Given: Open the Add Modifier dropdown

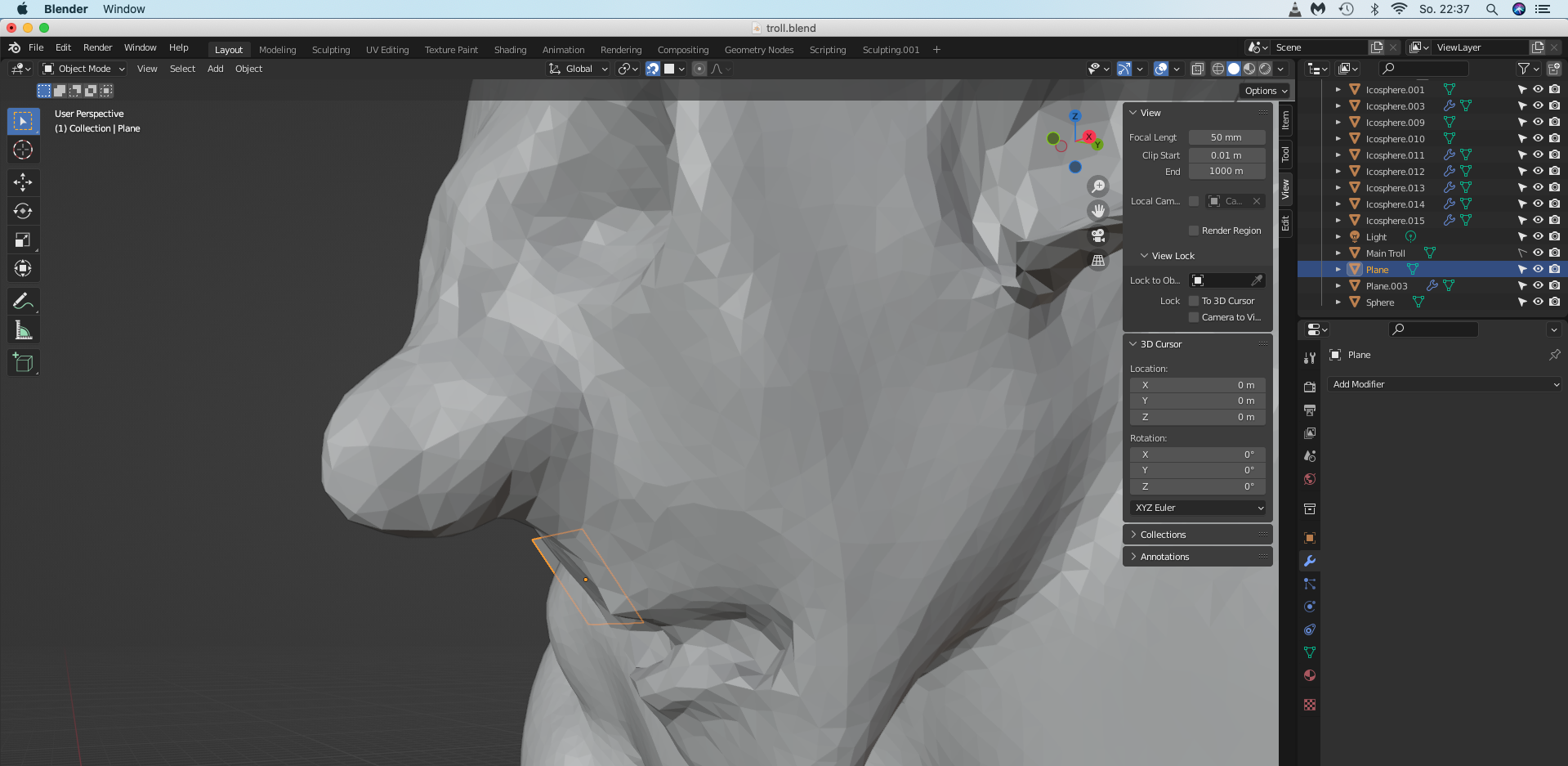Looking at the screenshot, I should pyautogui.click(x=1445, y=384).
